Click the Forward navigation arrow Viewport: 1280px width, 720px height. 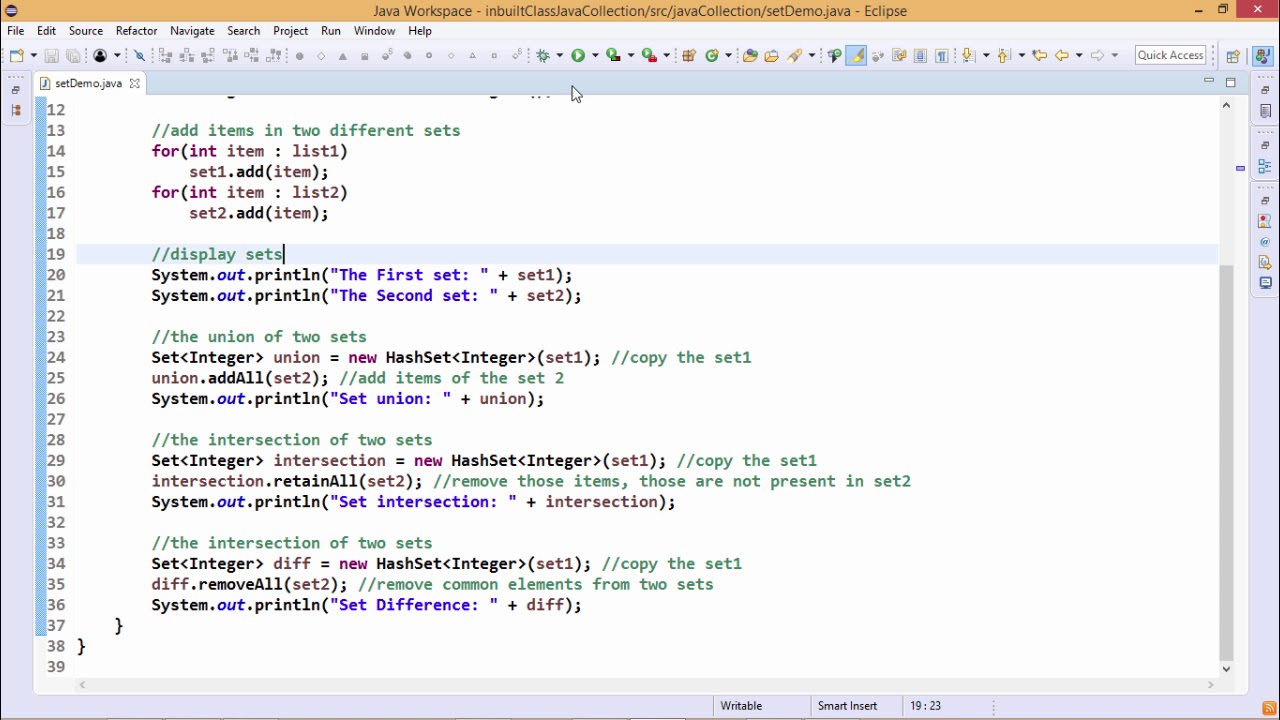pyautogui.click(x=1098, y=56)
